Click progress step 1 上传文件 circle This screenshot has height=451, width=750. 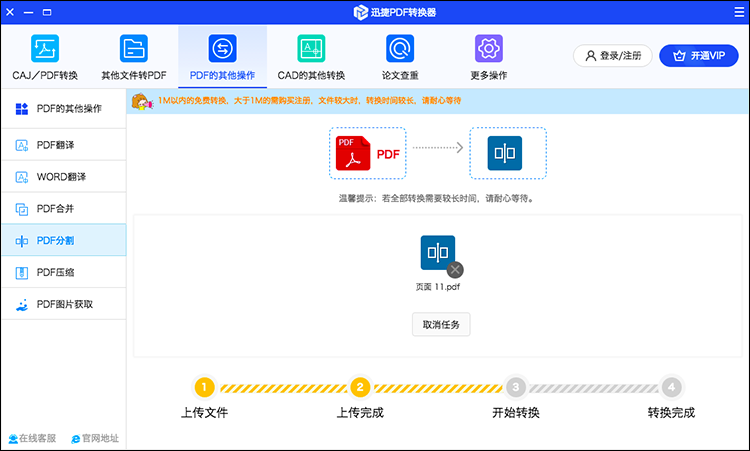(204, 387)
